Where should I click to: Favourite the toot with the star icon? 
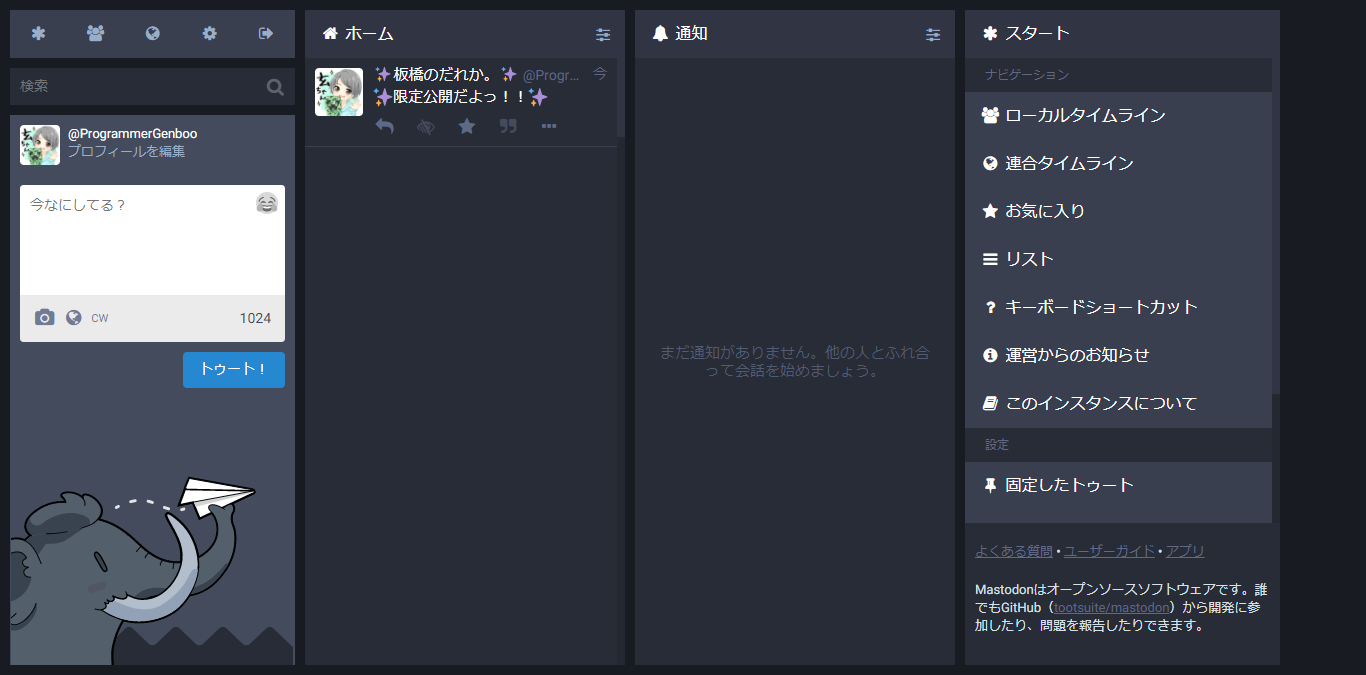coord(466,126)
